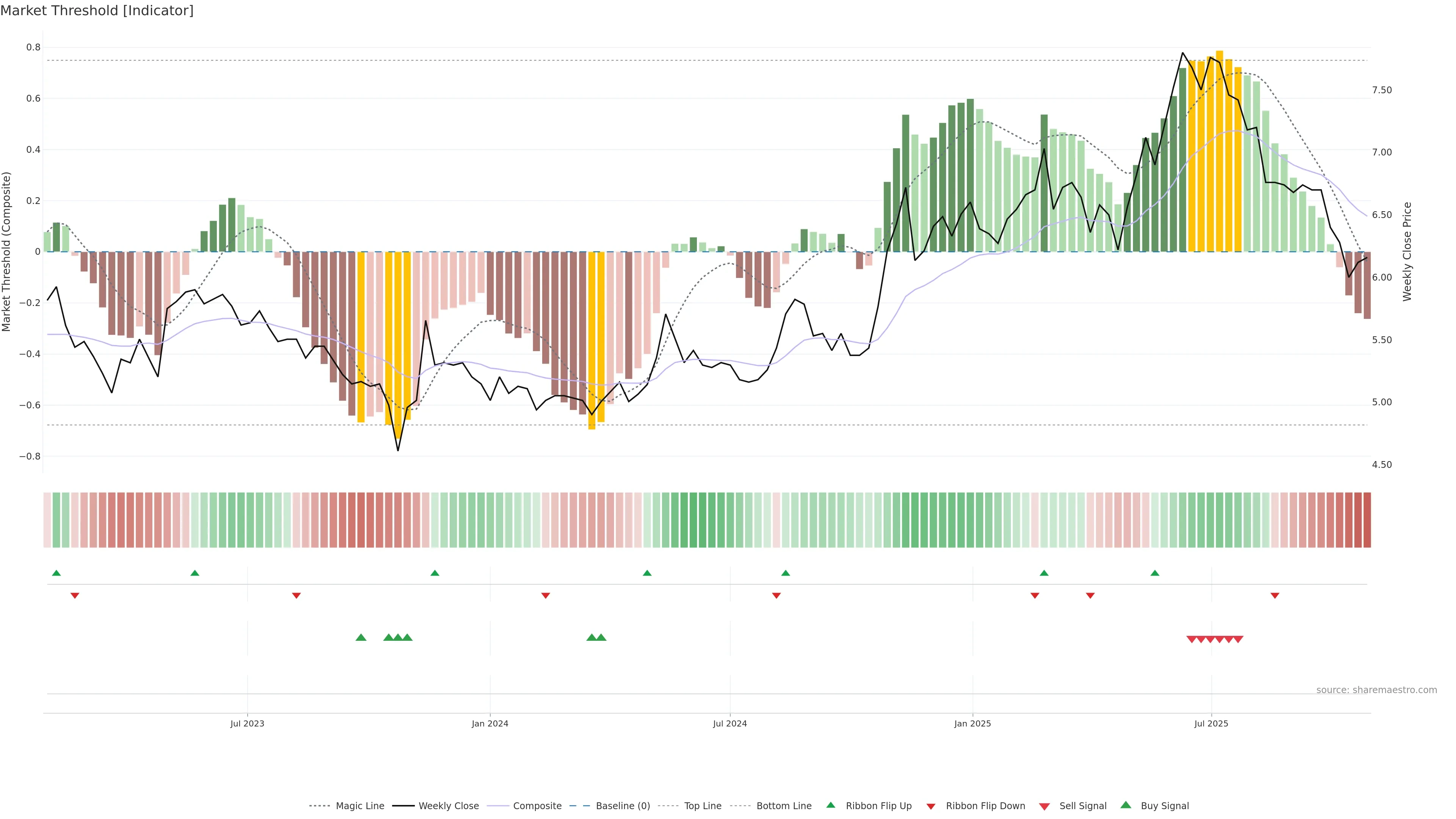Toggle Top Line legend entry
Screen dimensions: 1456x819
(x=703, y=805)
